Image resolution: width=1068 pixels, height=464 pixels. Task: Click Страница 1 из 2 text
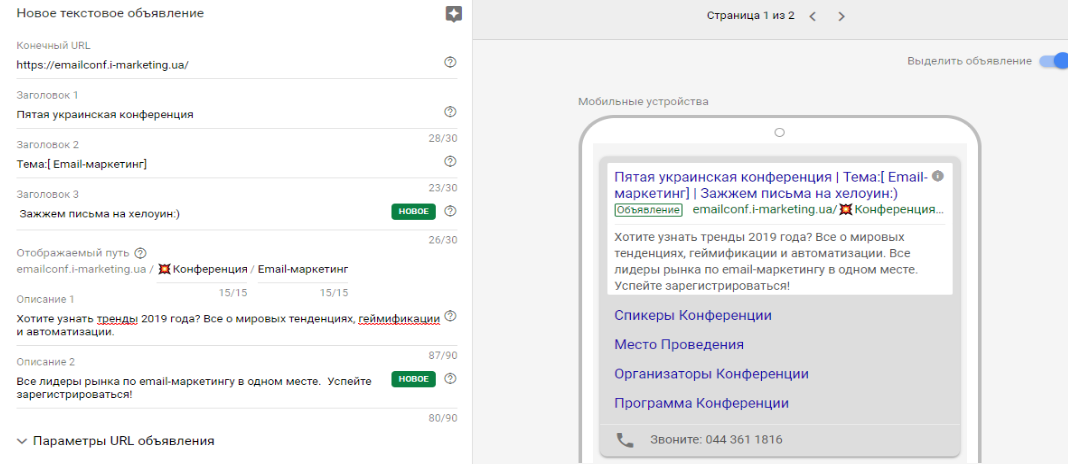[x=751, y=16]
